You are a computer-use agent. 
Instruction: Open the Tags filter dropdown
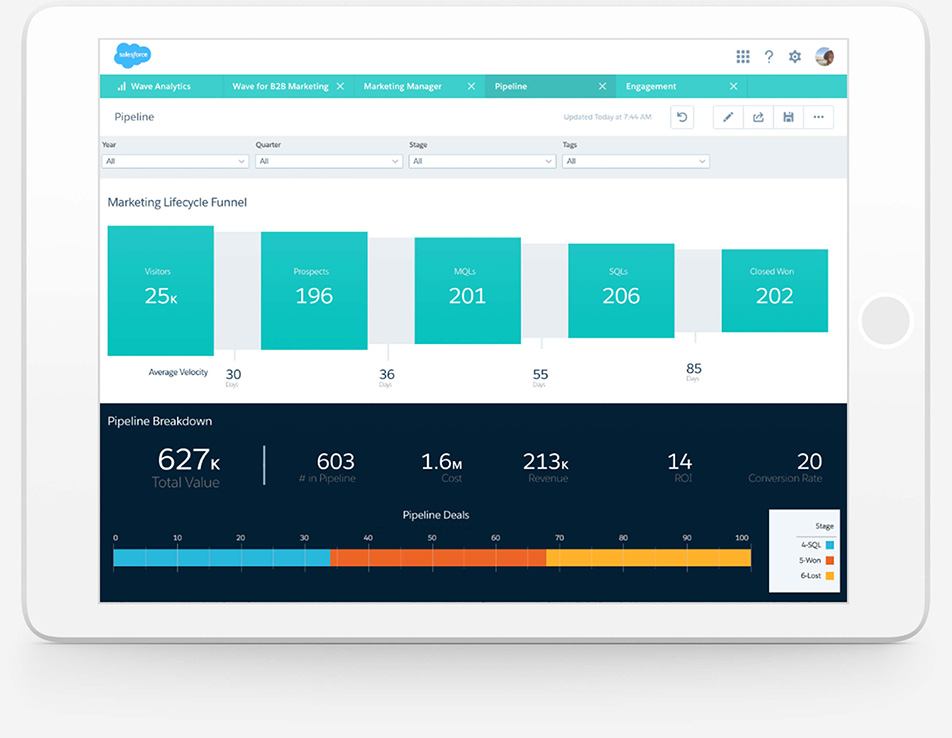[x=636, y=161]
